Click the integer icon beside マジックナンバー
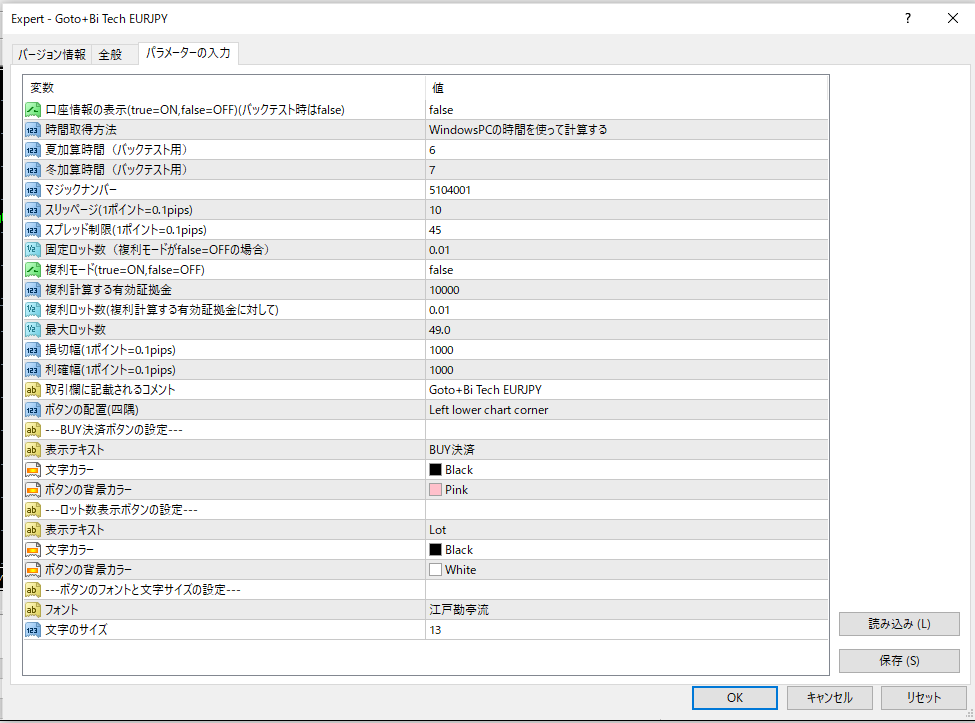This screenshot has width=975, height=723. (x=33, y=190)
